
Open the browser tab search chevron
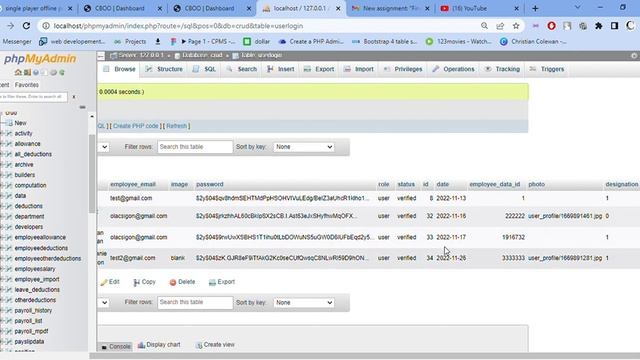click(577, 8)
